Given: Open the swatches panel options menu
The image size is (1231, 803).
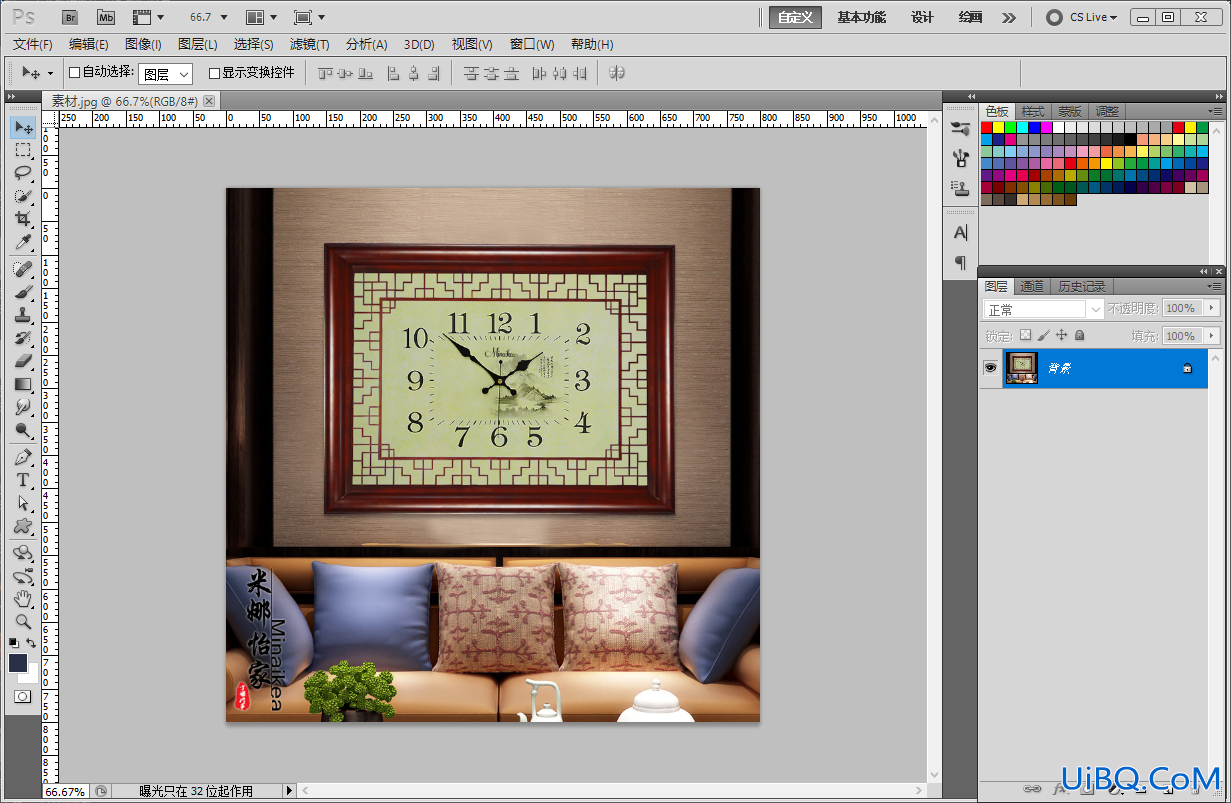Looking at the screenshot, I should [x=1215, y=111].
